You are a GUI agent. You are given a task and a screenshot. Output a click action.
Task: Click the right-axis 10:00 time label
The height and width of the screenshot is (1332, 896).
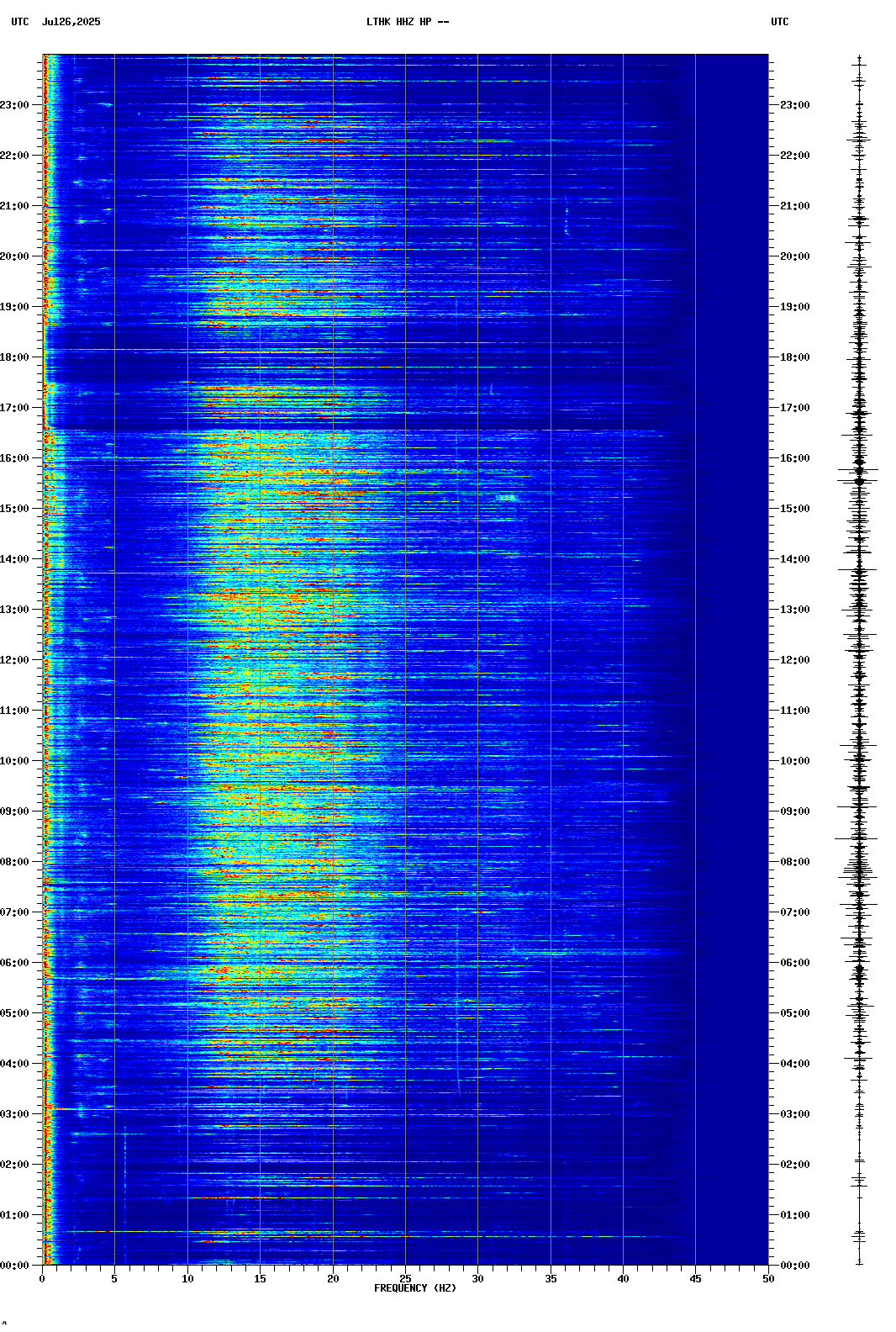(795, 761)
